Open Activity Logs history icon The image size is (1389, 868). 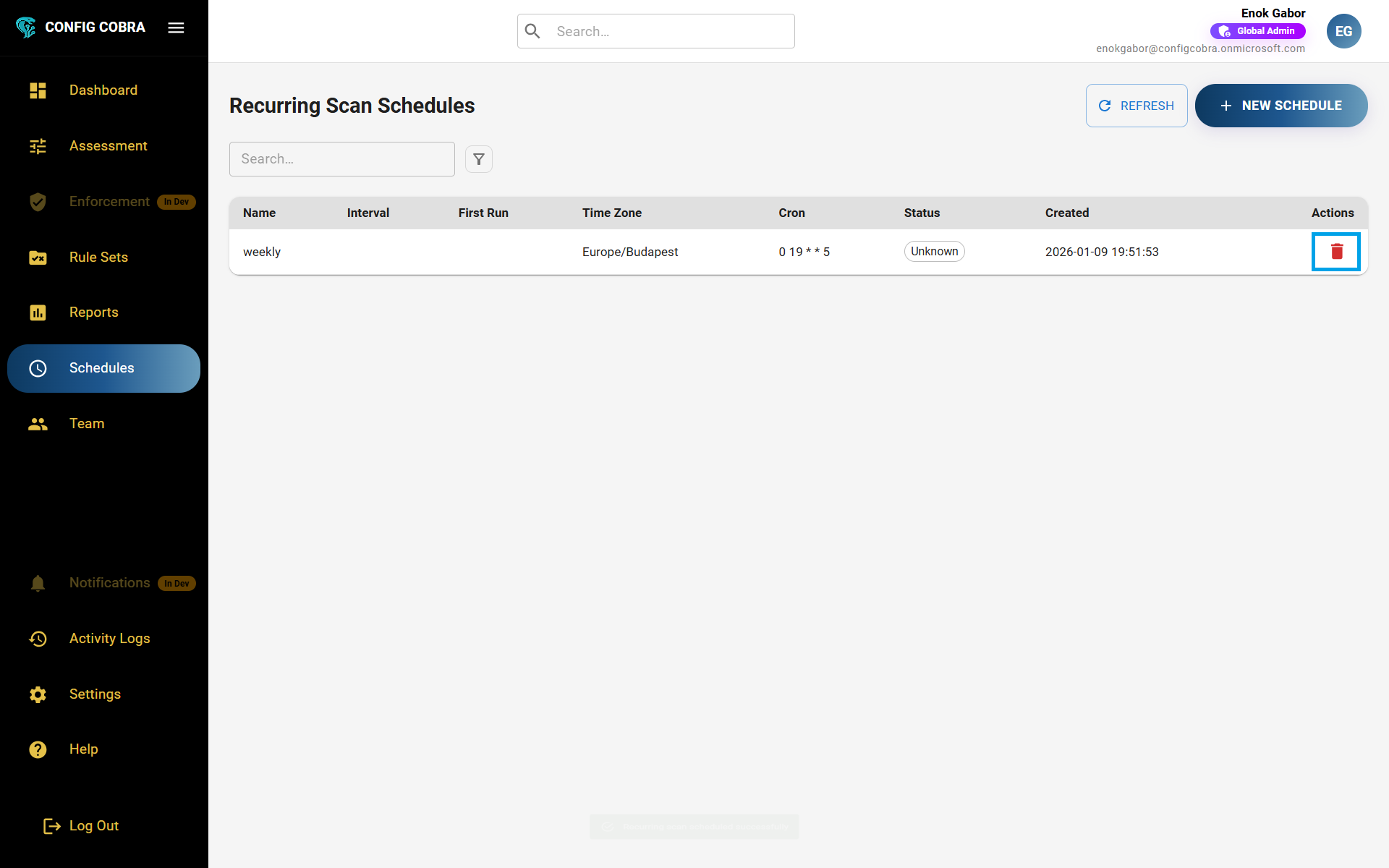coord(38,639)
